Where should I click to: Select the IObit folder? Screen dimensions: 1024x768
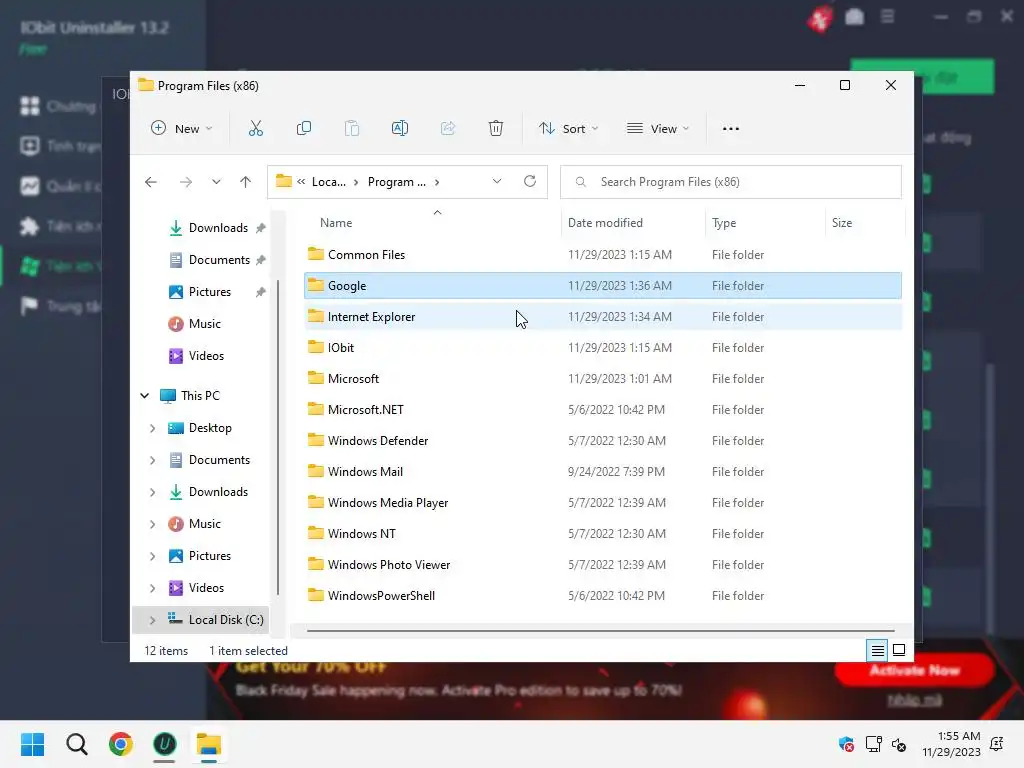[x=603, y=347]
